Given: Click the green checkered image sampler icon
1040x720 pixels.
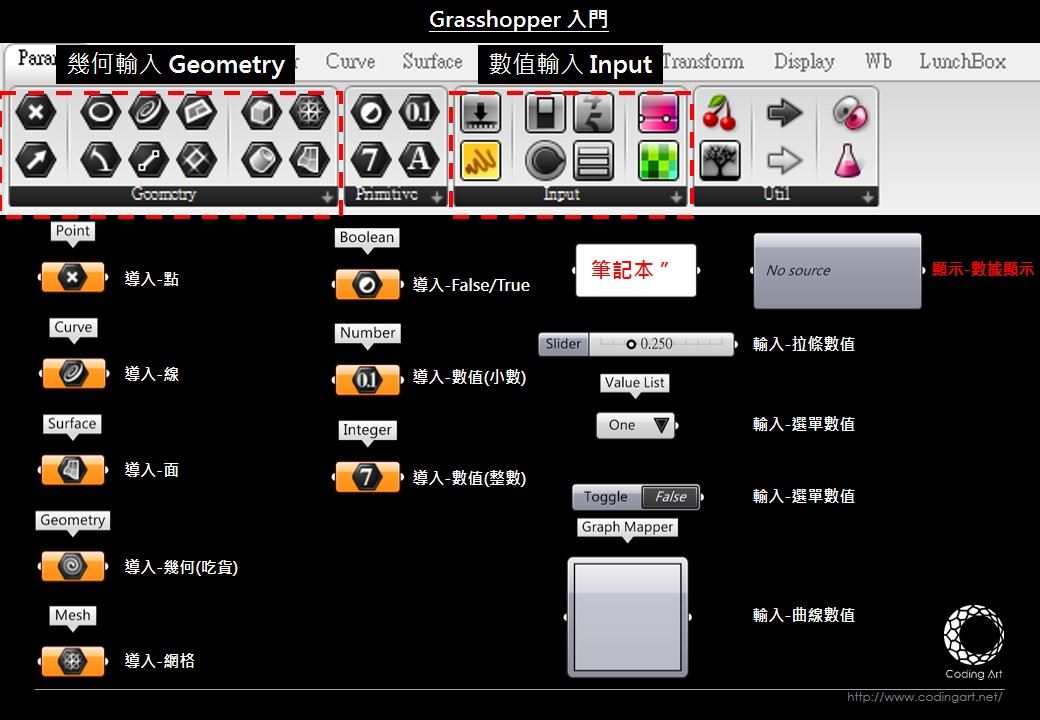Looking at the screenshot, I should point(658,160).
